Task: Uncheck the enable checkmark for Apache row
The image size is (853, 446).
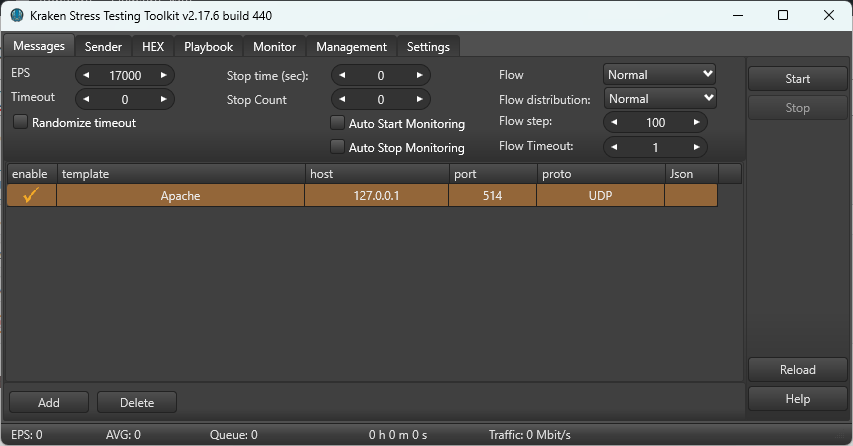Action: [31, 195]
